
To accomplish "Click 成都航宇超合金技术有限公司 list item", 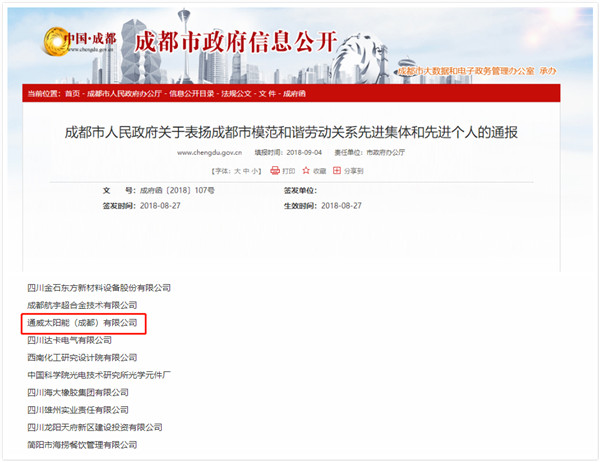I will click(x=83, y=305).
